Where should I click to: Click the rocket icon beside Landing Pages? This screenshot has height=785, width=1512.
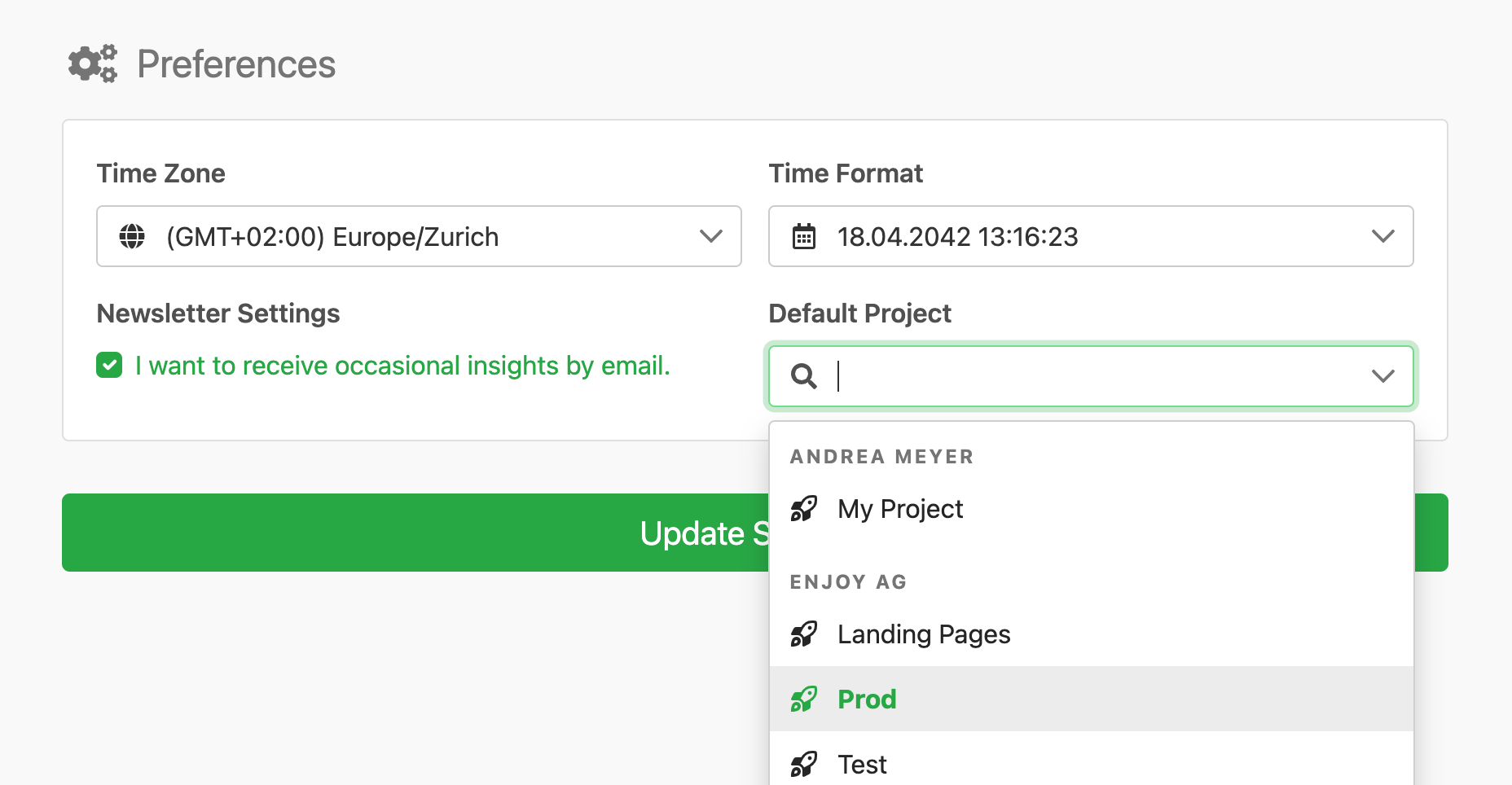pos(804,634)
